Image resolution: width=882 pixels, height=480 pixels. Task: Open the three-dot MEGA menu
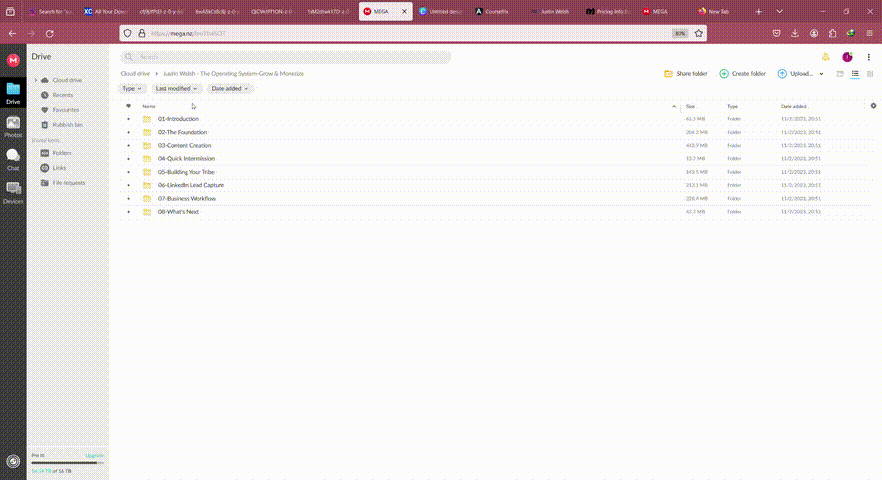click(x=868, y=57)
